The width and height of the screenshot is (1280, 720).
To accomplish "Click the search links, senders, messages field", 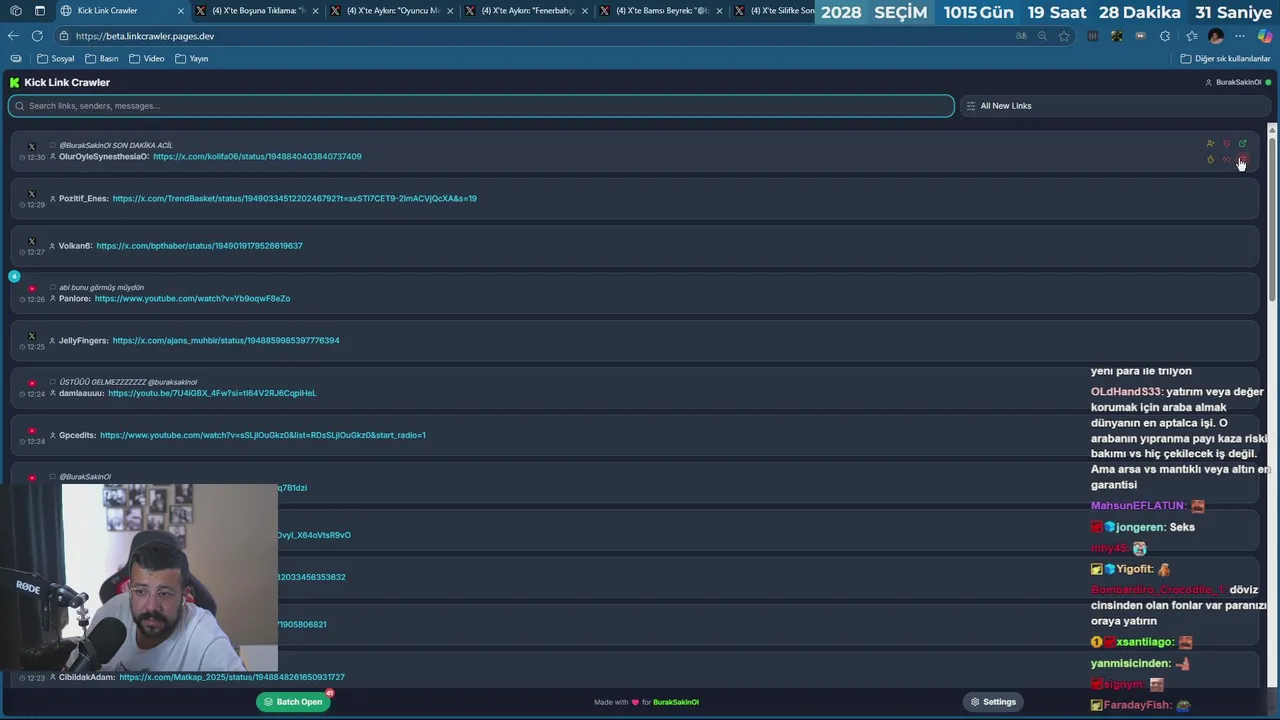I will tap(482, 106).
